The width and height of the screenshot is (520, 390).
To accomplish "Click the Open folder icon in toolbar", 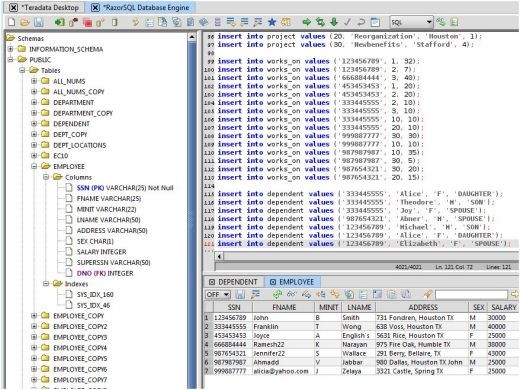I will [x=25, y=22].
